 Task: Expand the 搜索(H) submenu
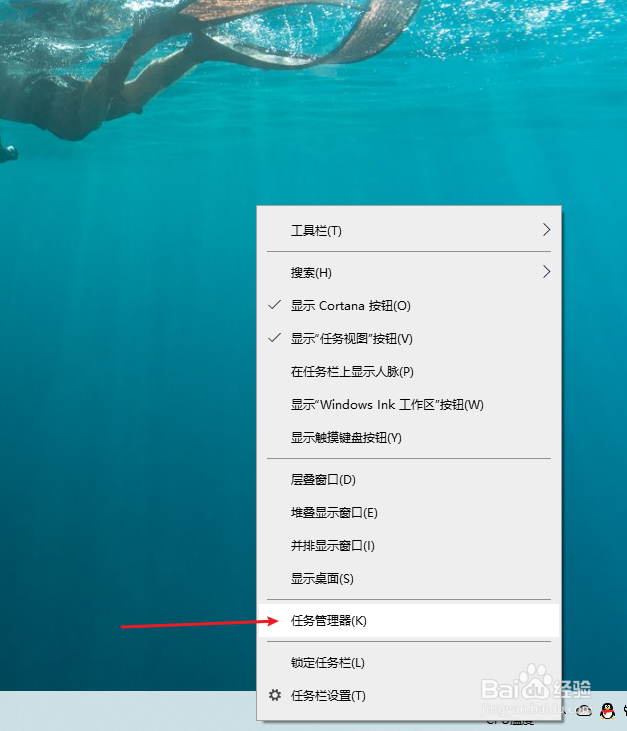(x=409, y=272)
